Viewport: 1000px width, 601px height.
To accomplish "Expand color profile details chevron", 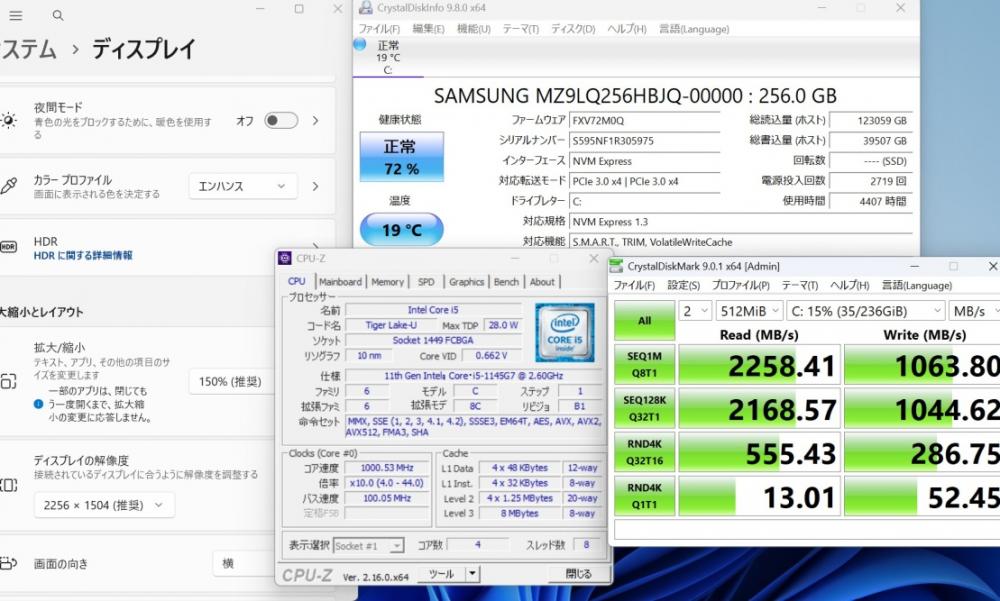I will 316,186.
